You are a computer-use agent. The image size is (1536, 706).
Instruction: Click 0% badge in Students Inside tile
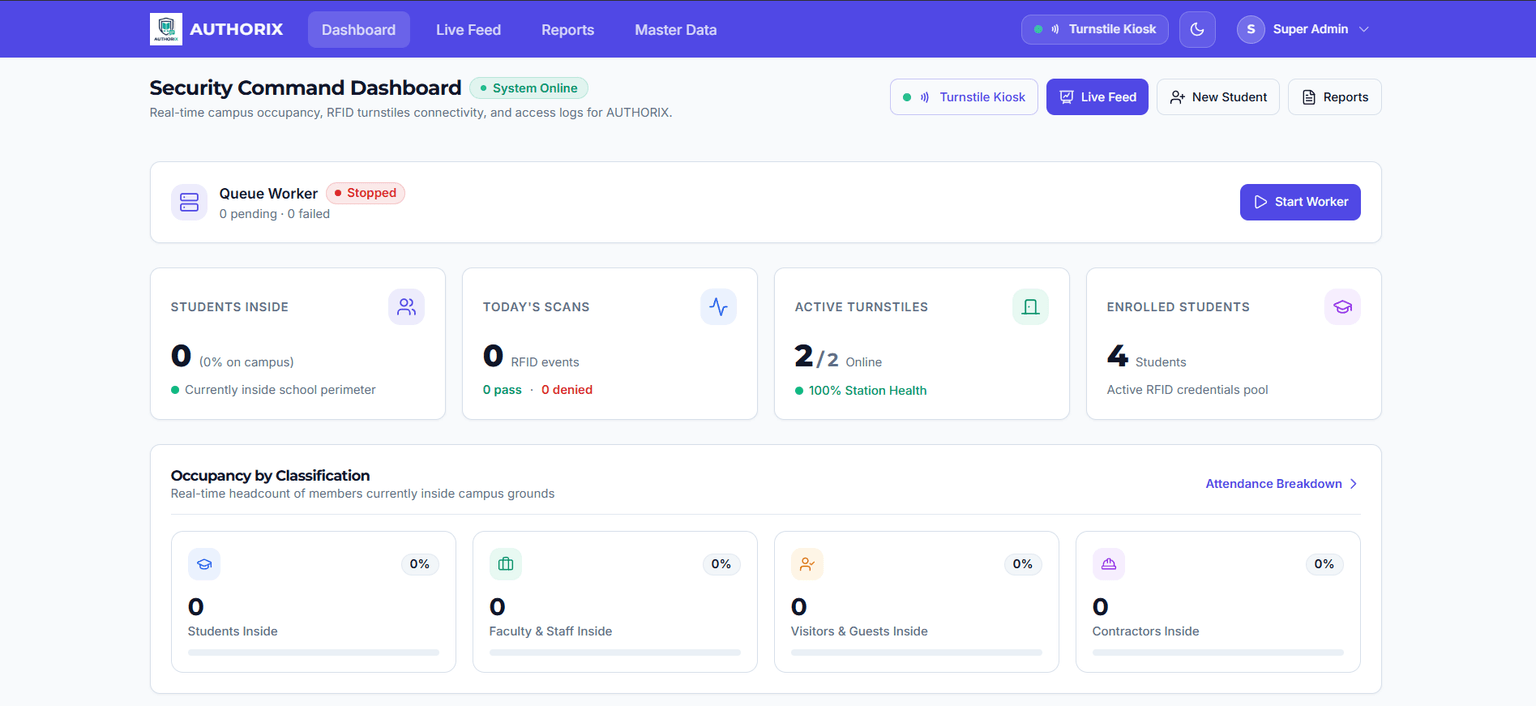coord(419,564)
